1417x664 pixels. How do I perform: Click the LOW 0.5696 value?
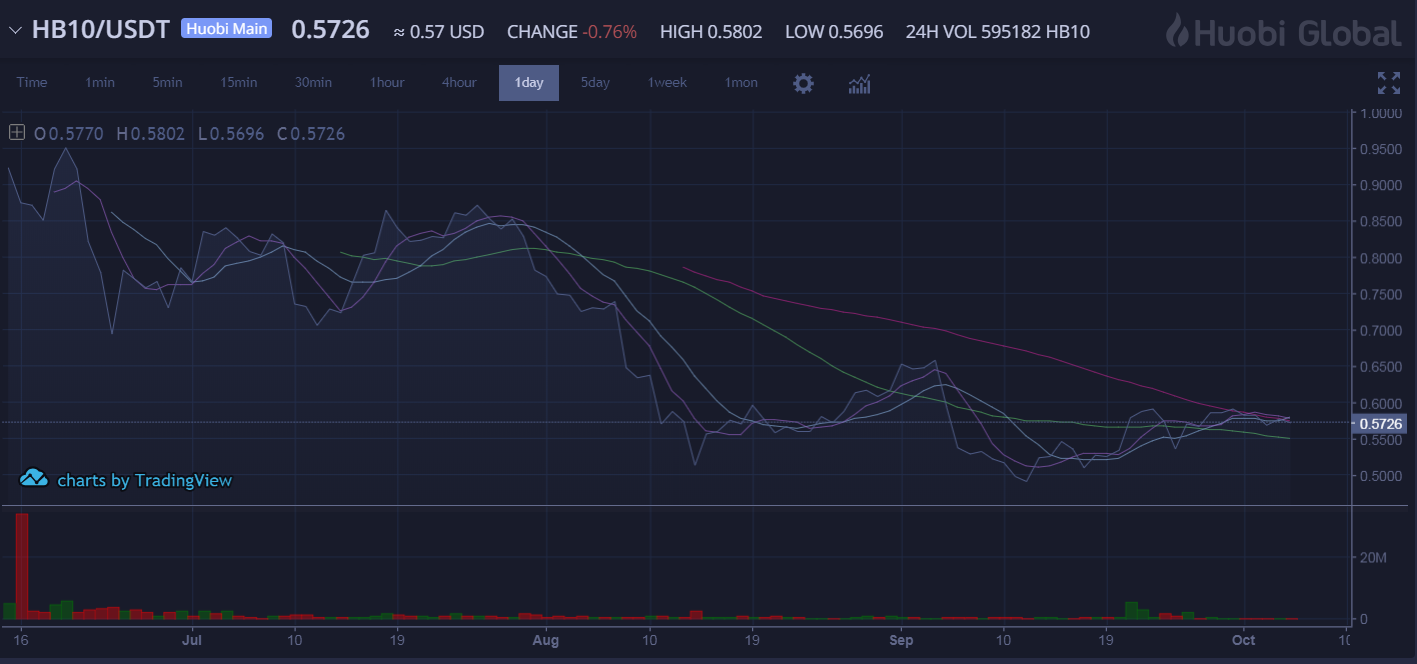coord(834,32)
